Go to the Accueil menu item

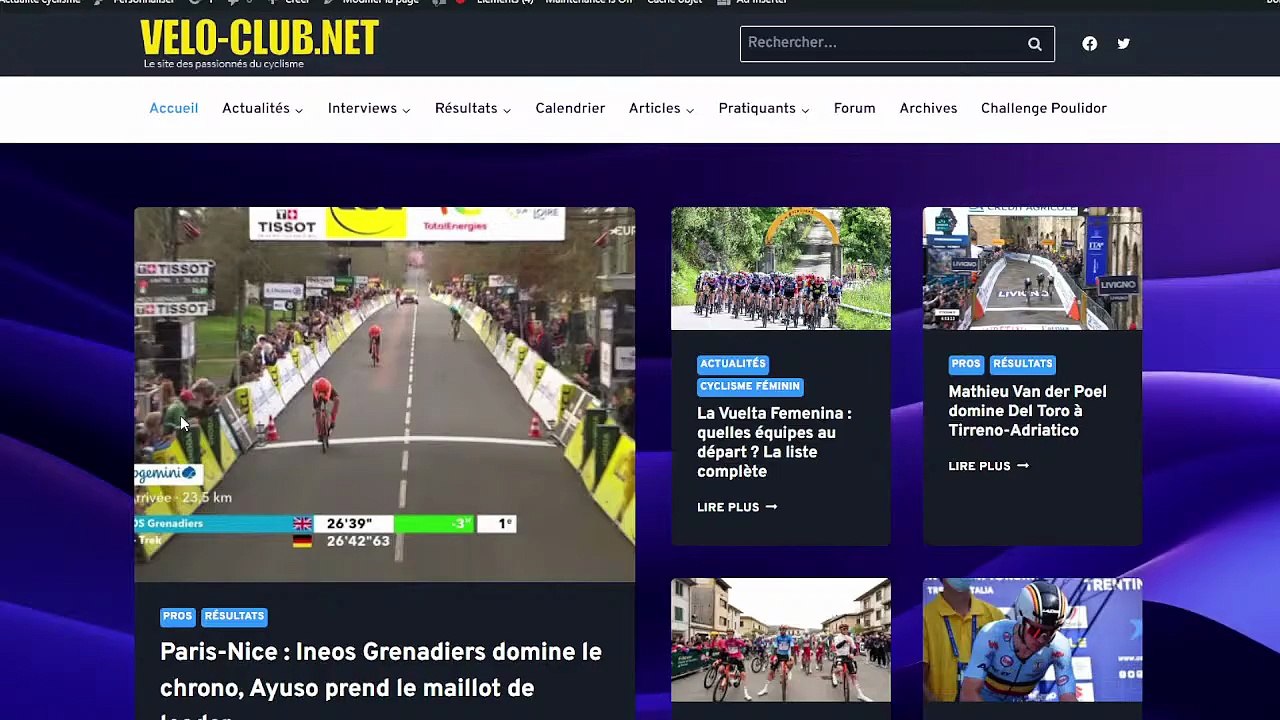pos(174,108)
